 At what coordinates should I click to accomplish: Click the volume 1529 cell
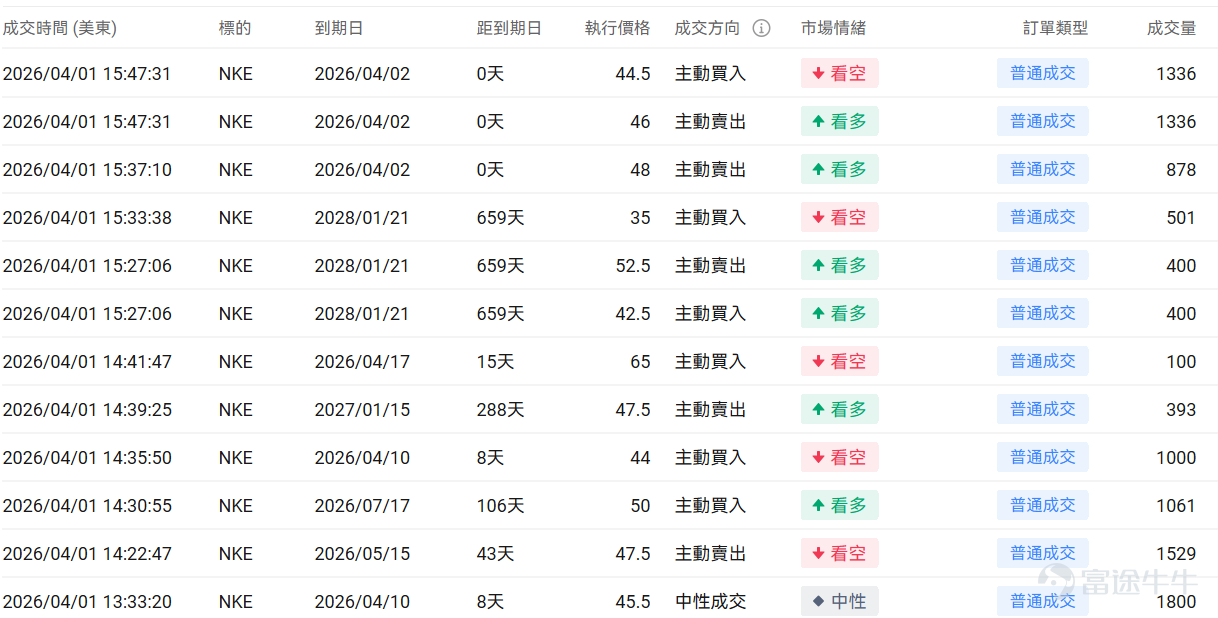tap(1176, 554)
